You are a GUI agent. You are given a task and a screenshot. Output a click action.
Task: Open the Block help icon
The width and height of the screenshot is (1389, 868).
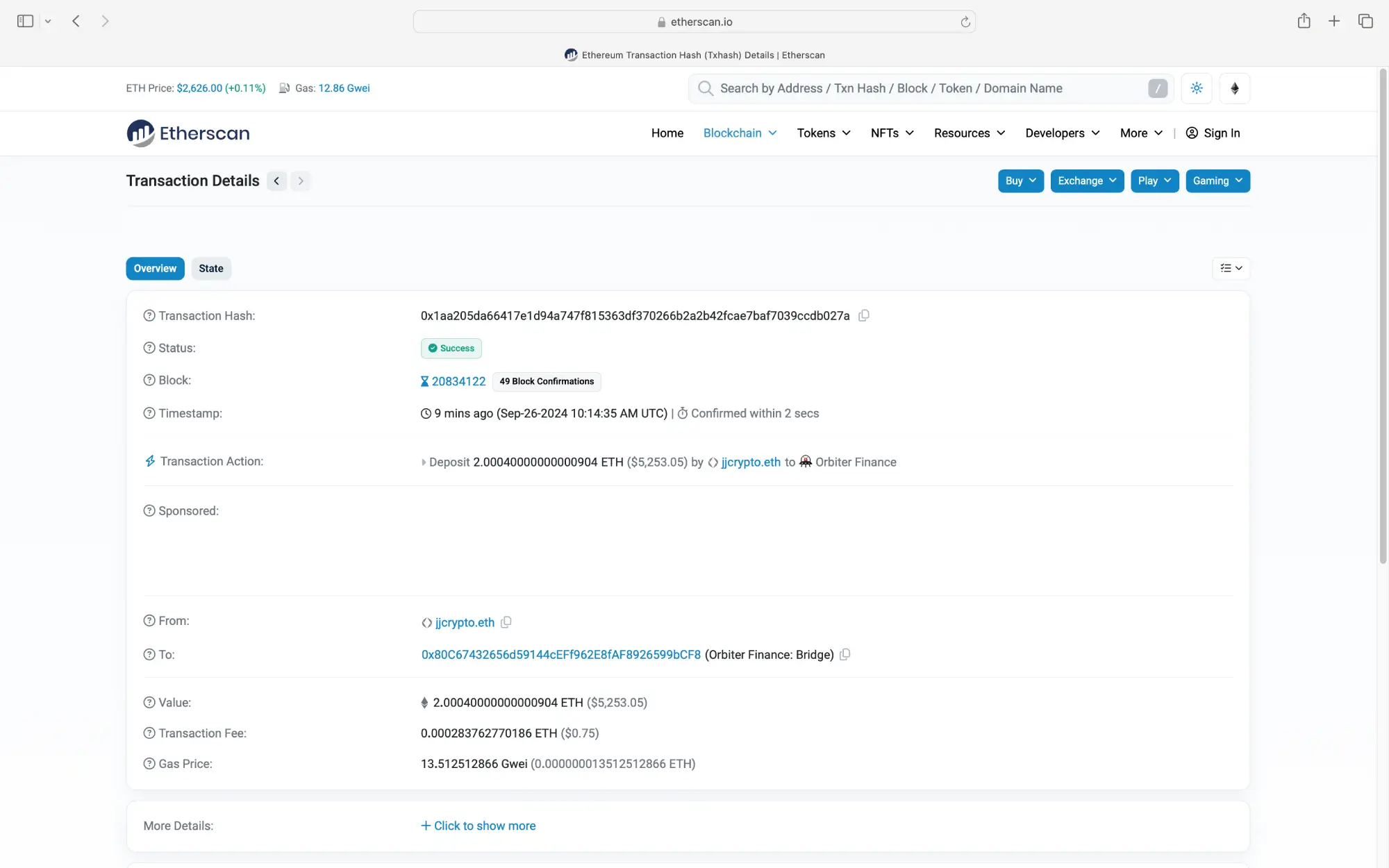coord(149,380)
